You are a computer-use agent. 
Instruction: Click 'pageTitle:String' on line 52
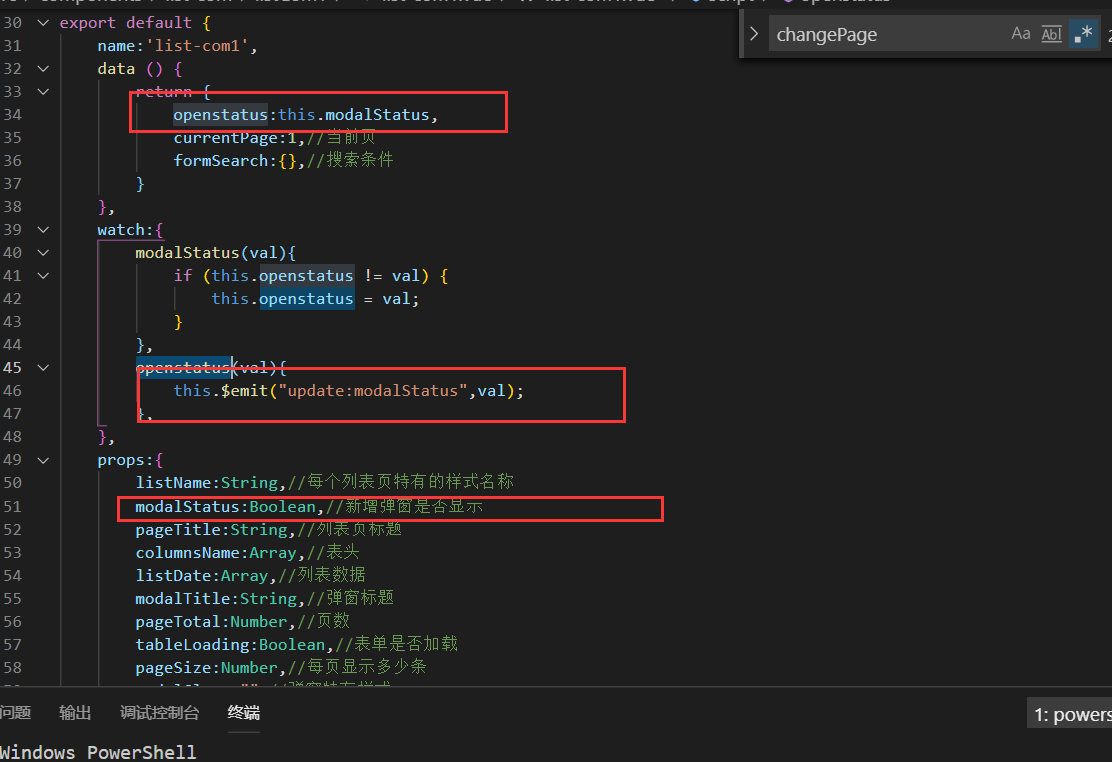click(x=211, y=529)
